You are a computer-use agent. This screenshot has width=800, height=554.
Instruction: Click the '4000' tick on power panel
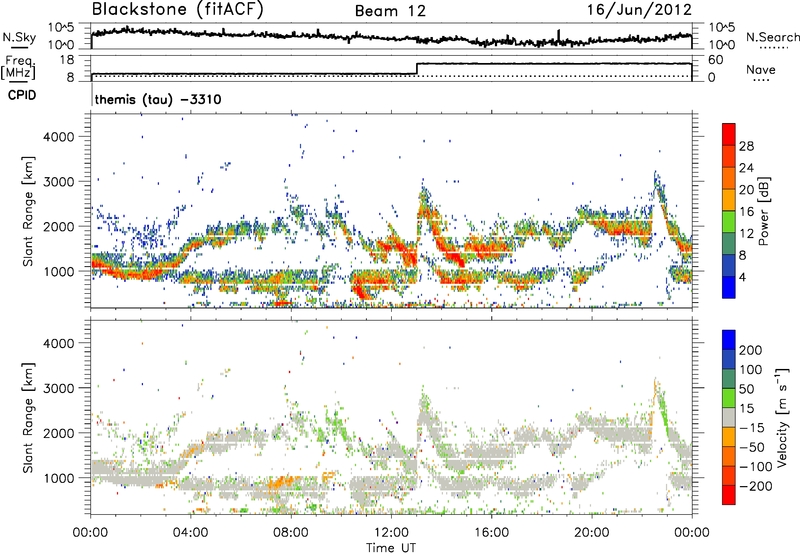coord(59,137)
